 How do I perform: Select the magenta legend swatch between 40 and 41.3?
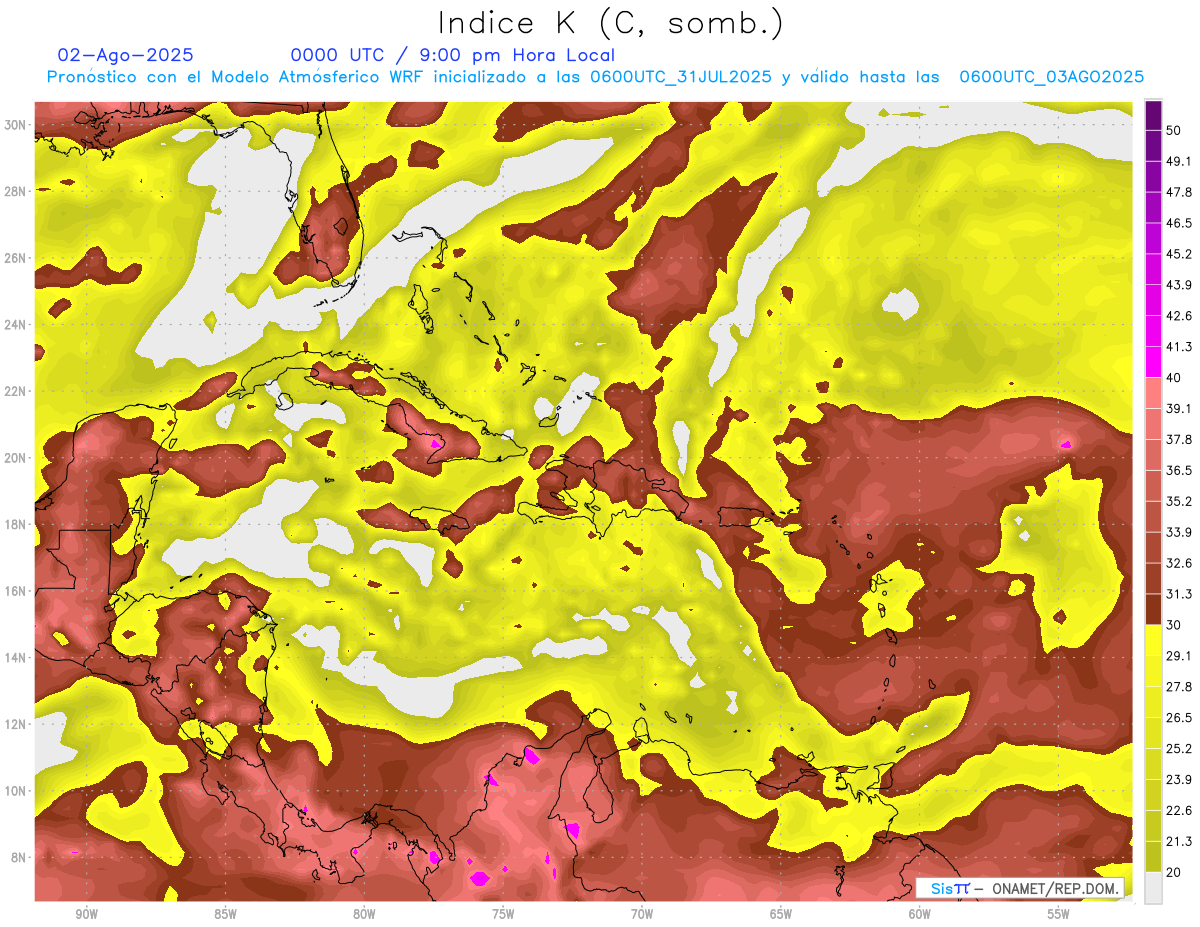pyautogui.click(x=1153, y=362)
